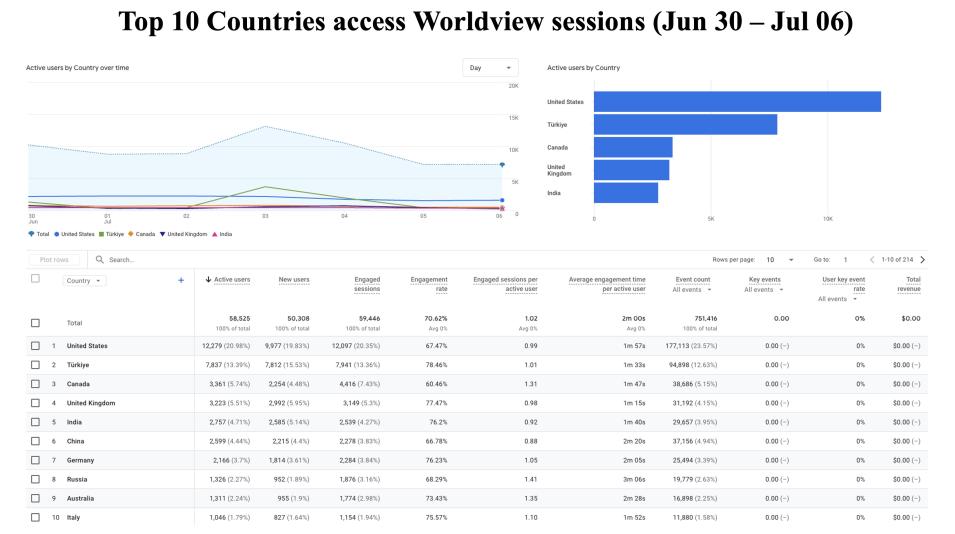This screenshot has width=955, height=534.
Task: Select the Türkiye row checkbox
Action: tap(35, 365)
